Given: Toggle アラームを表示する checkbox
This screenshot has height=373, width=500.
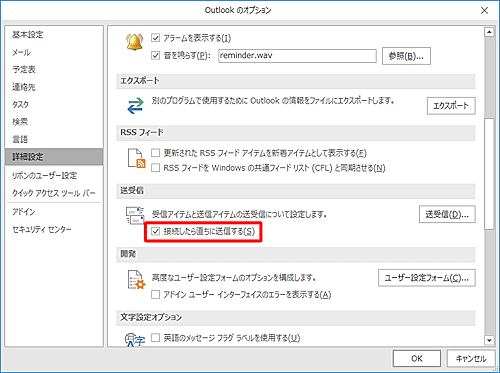Looking at the screenshot, I should click(x=155, y=38).
